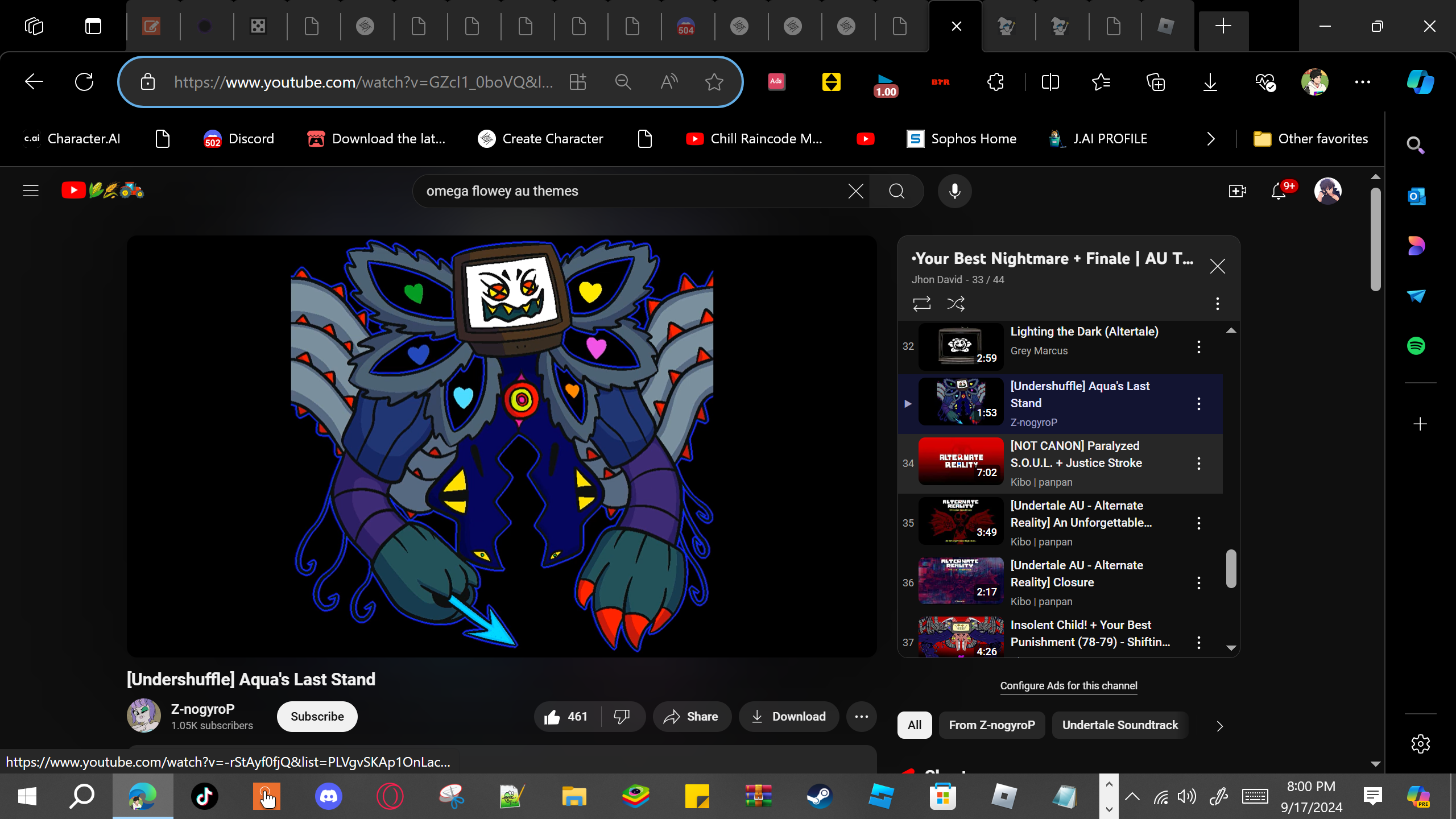Play Paralyzed S.O.U.L. playlist video thumbnail
This screenshot has width=1456, height=819.
pos(961,461)
